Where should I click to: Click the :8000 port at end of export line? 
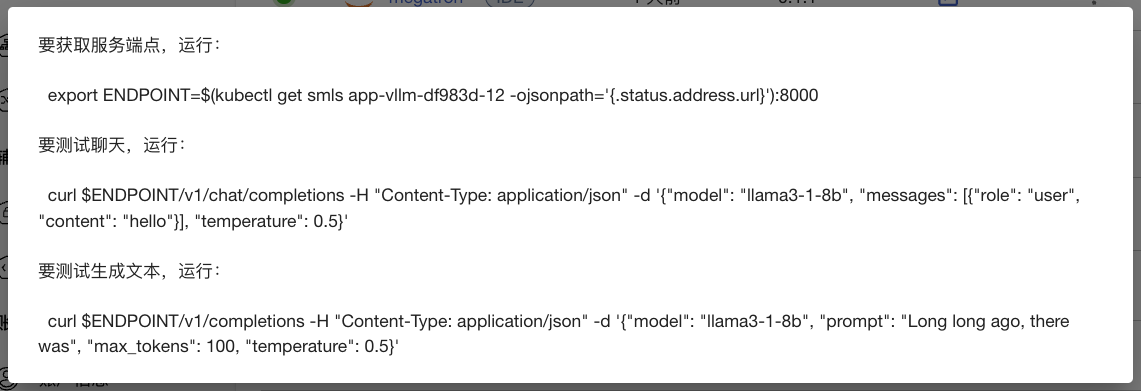click(x=797, y=95)
